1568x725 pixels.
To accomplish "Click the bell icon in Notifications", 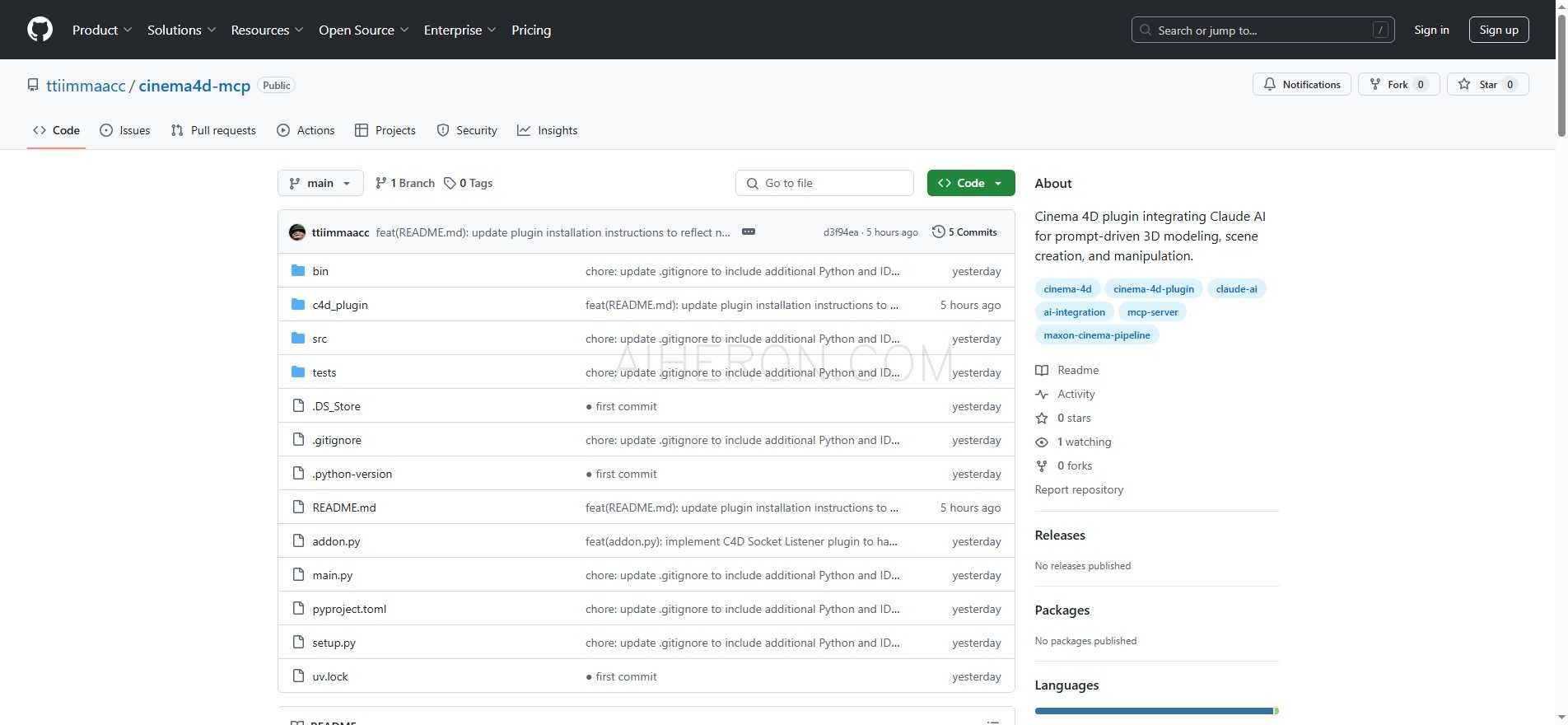I will point(1270,84).
